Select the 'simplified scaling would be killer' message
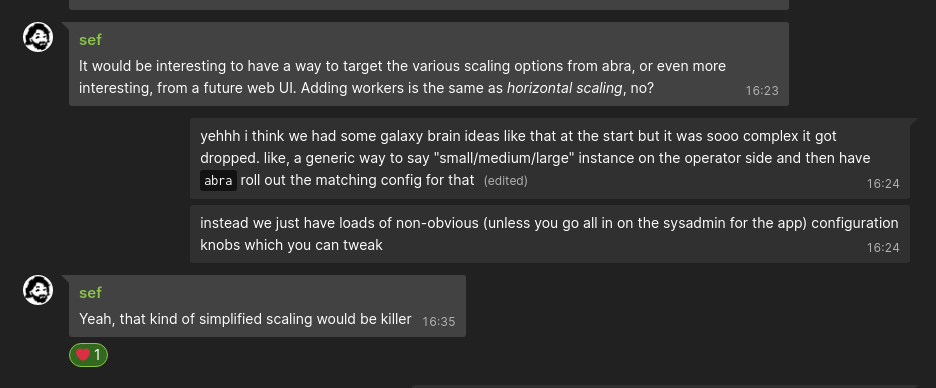The image size is (936, 388). click(x=267, y=306)
